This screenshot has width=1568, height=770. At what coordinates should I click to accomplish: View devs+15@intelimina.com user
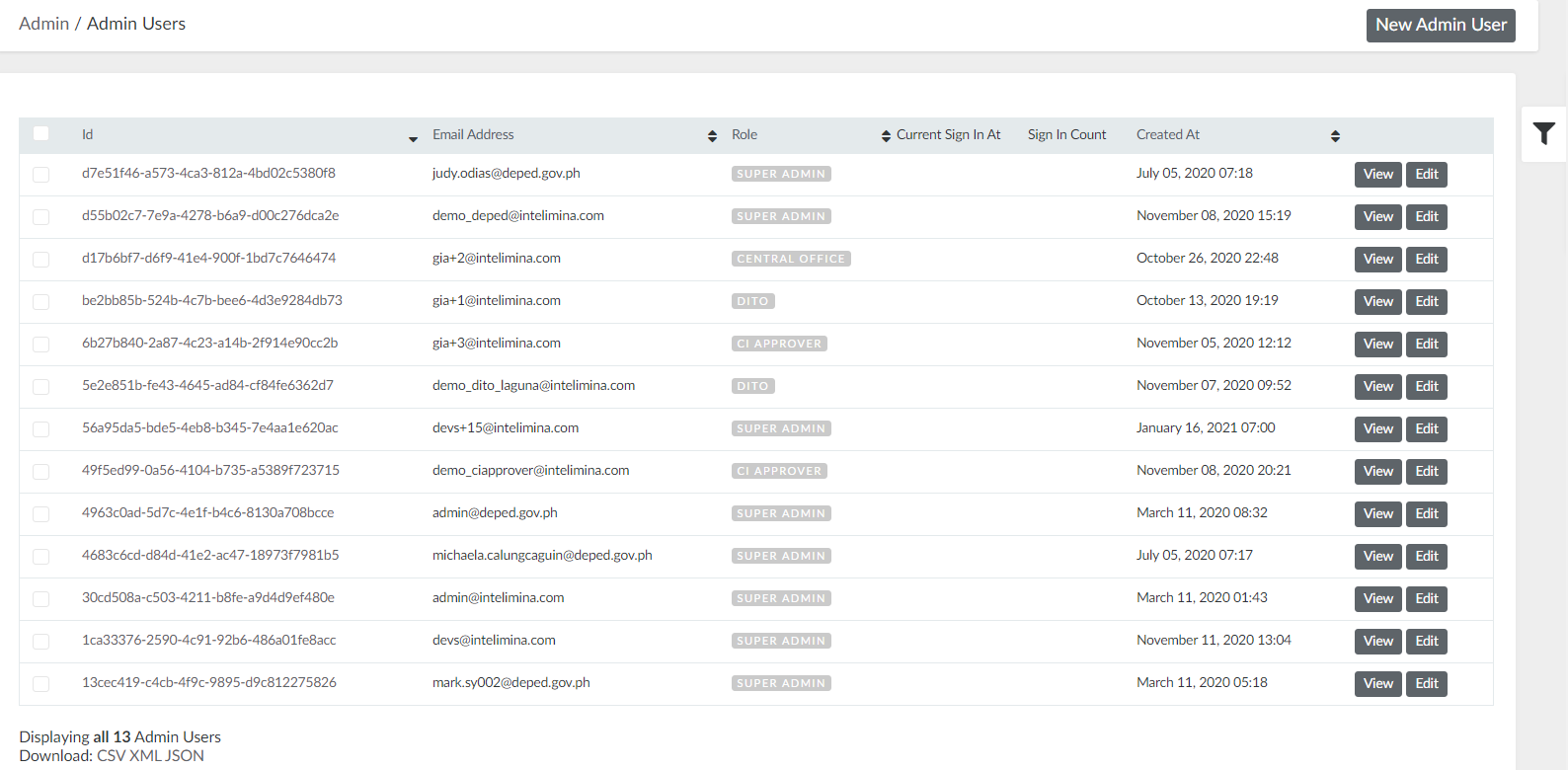[x=1378, y=429]
